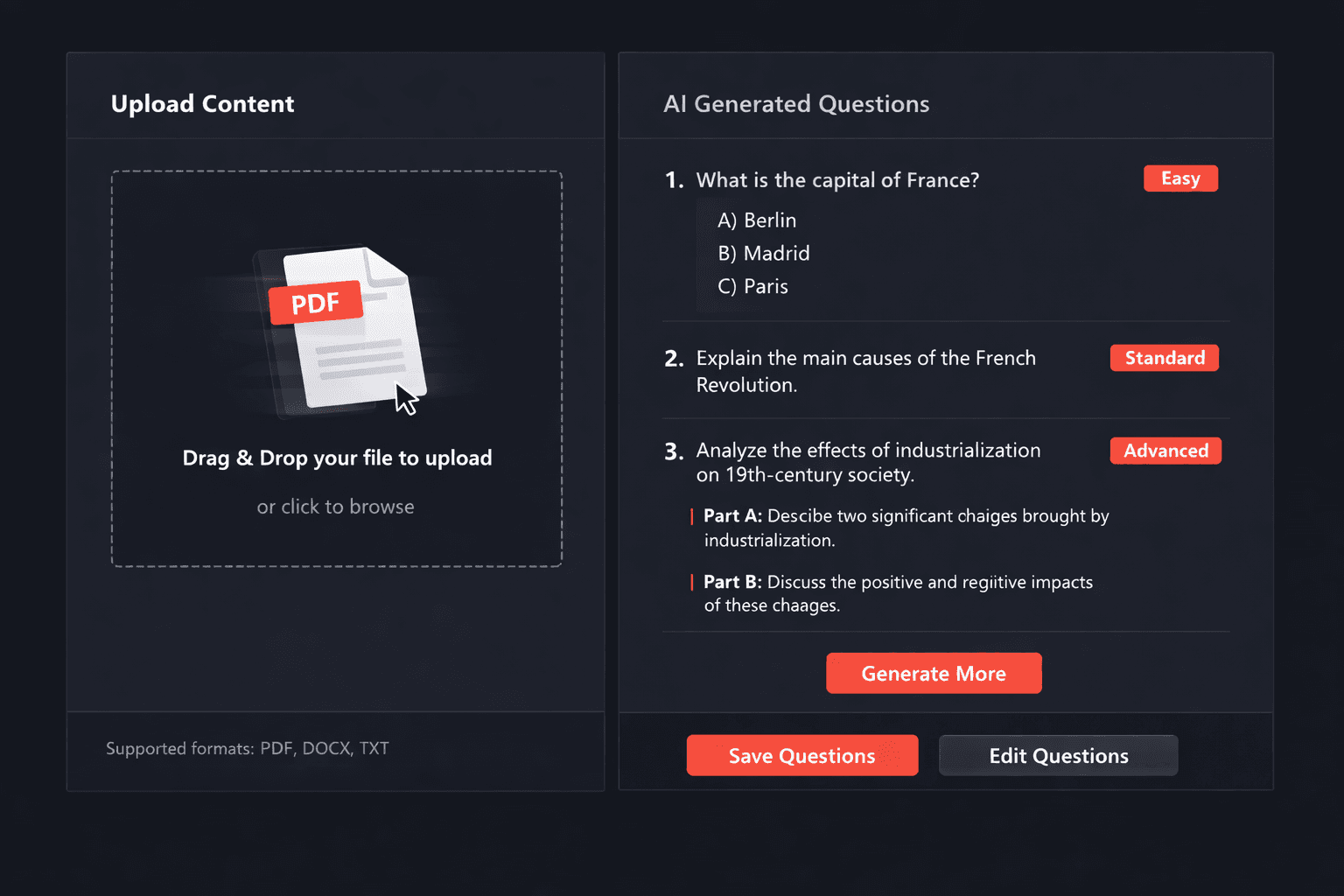Select question 1 about the capital of France
The height and width of the screenshot is (896, 1344).
coord(836,180)
